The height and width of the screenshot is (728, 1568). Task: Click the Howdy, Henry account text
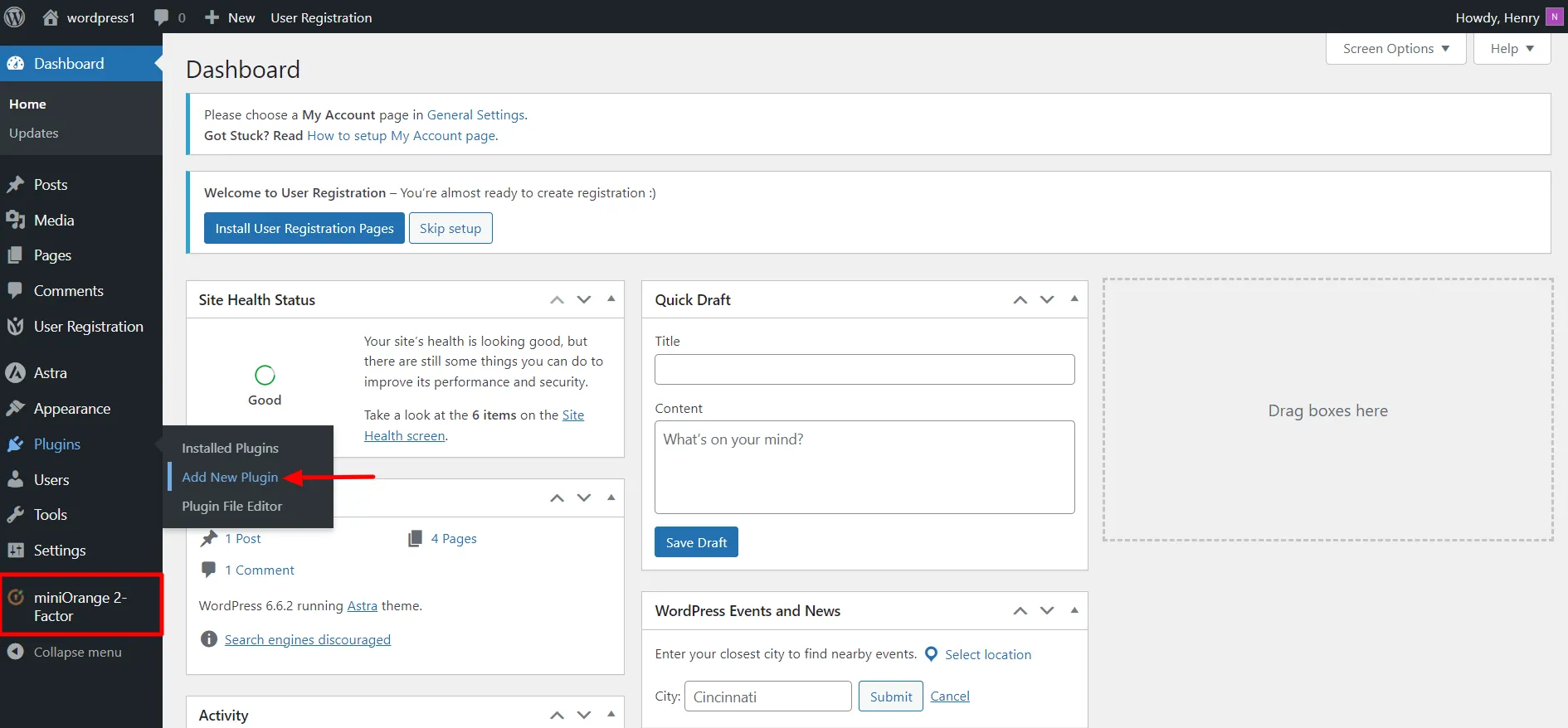pyautogui.click(x=1497, y=18)
